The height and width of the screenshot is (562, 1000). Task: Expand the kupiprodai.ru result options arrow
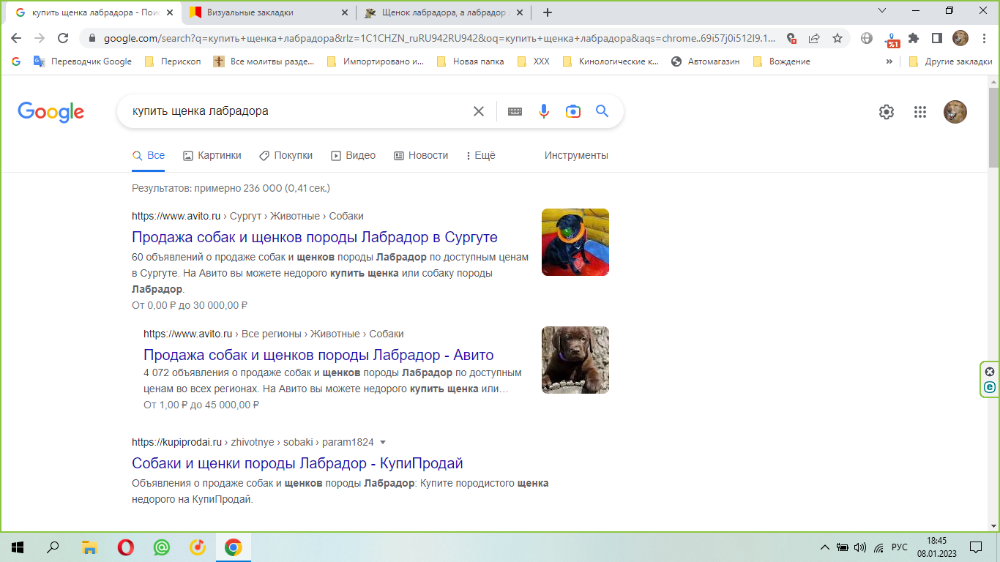[383, 442]
